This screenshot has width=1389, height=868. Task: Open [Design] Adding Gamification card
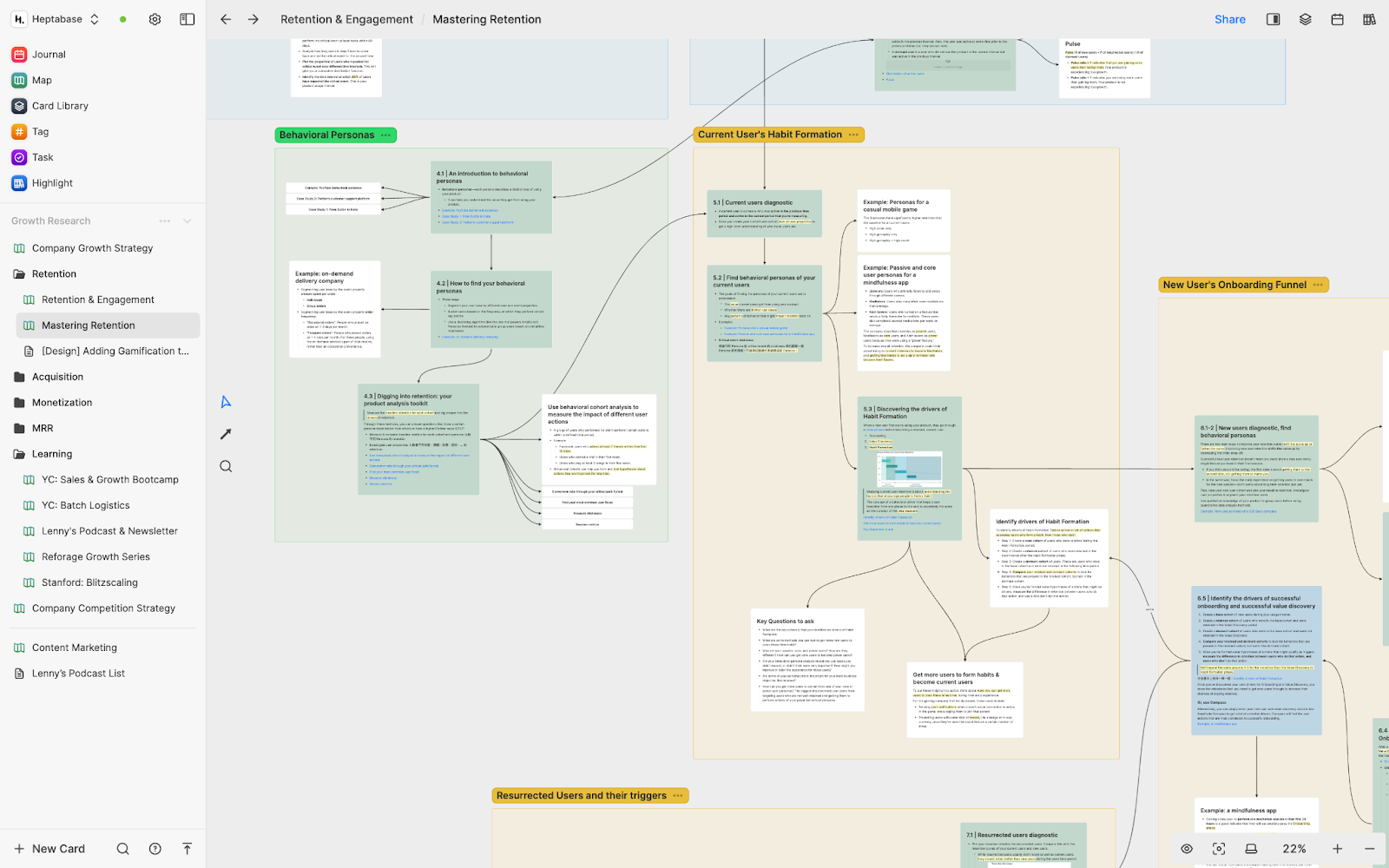pos(115,352)
